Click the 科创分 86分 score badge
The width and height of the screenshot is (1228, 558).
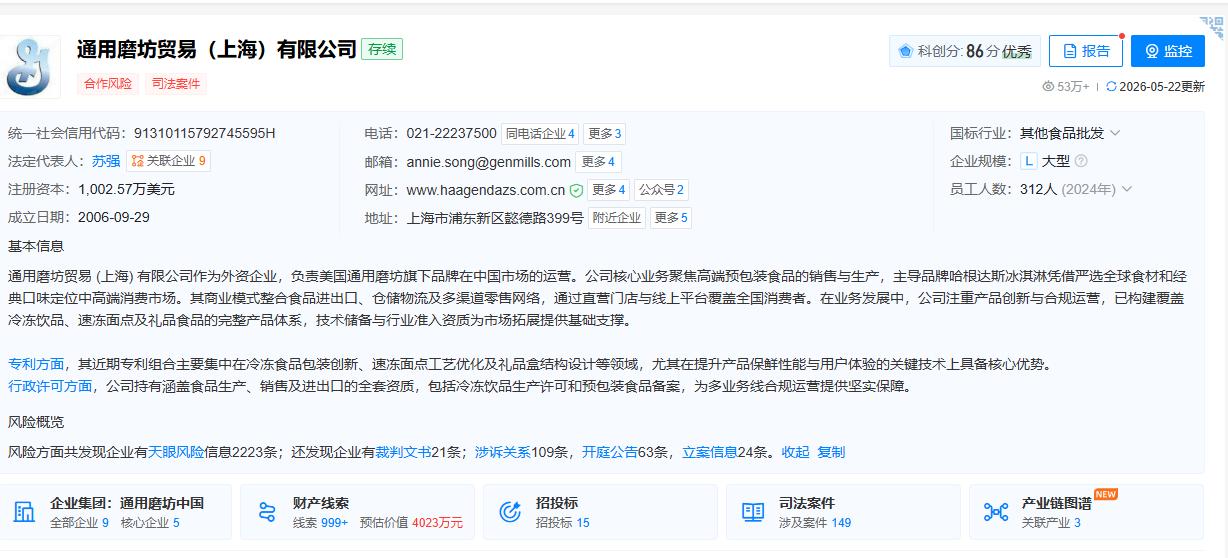[965, 51]
